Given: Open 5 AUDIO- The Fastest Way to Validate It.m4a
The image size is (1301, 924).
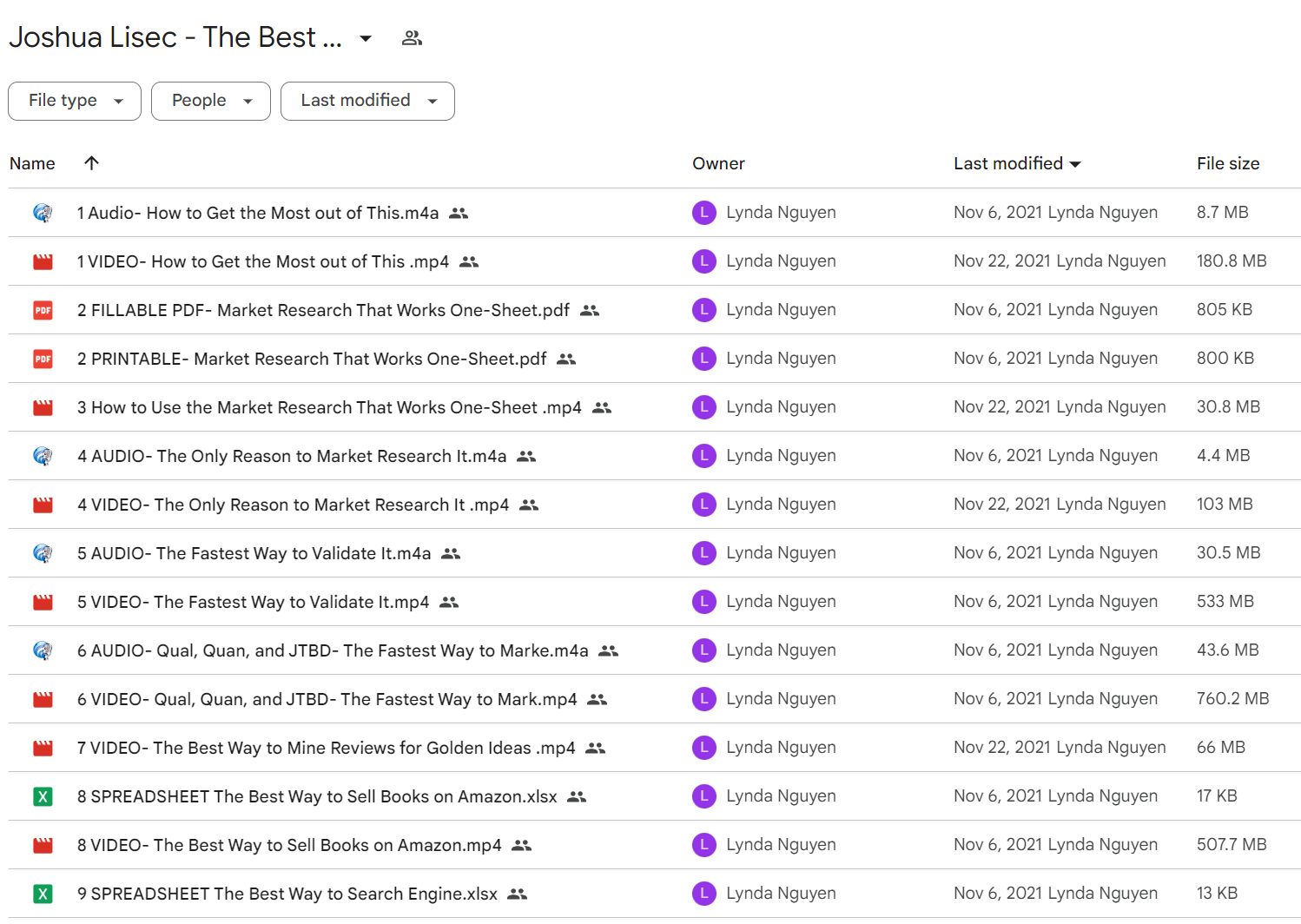Looking at the screenshot, I should click(x=254, y=553).
